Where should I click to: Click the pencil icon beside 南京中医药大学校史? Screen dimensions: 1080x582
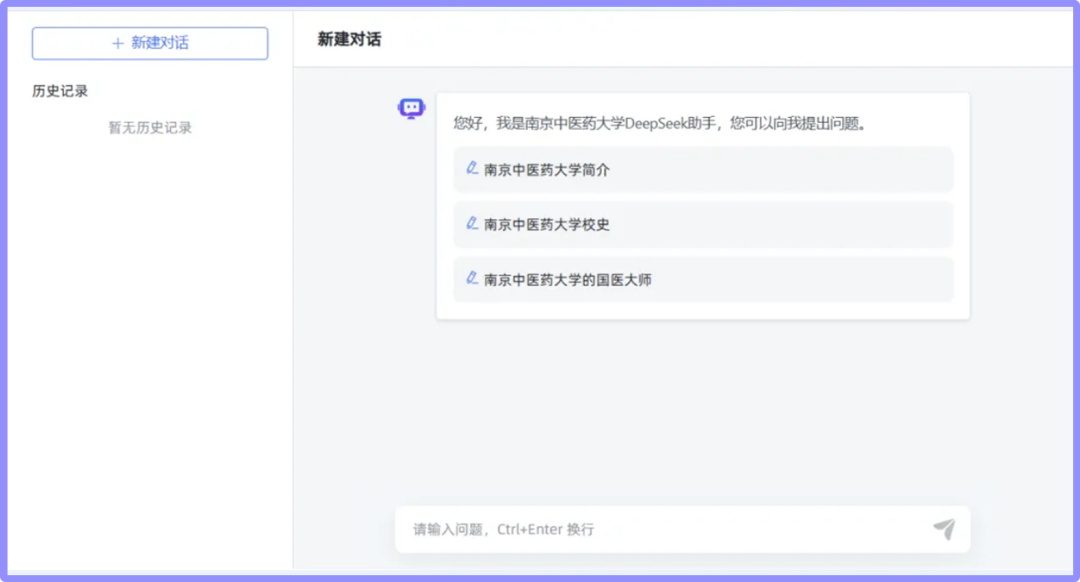click(x=472, y=224)
